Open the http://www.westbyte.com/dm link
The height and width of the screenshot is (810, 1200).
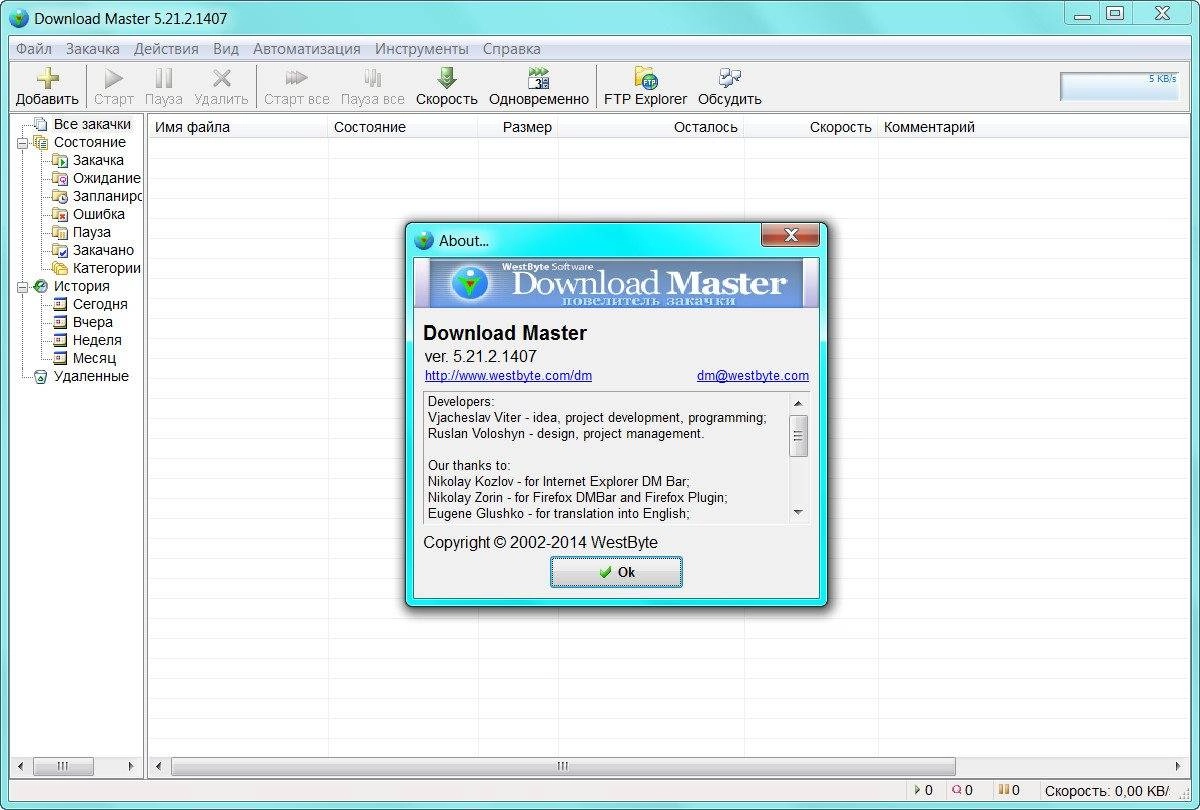pyautogui.click(x=508, y=376)
